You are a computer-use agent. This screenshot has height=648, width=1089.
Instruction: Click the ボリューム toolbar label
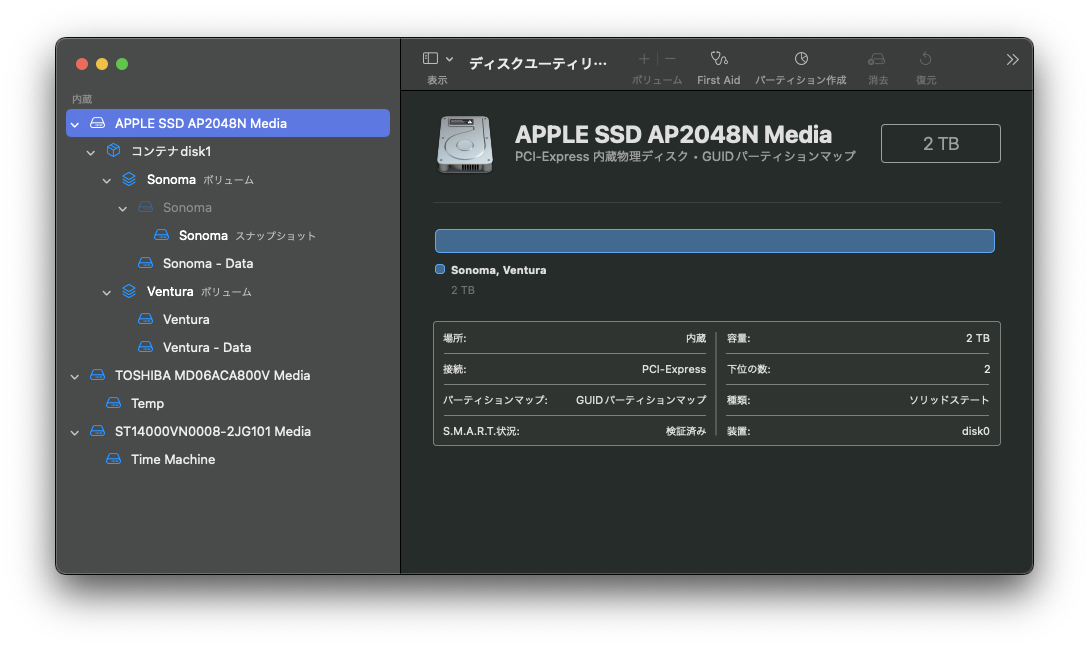click(x=656, y=81)
